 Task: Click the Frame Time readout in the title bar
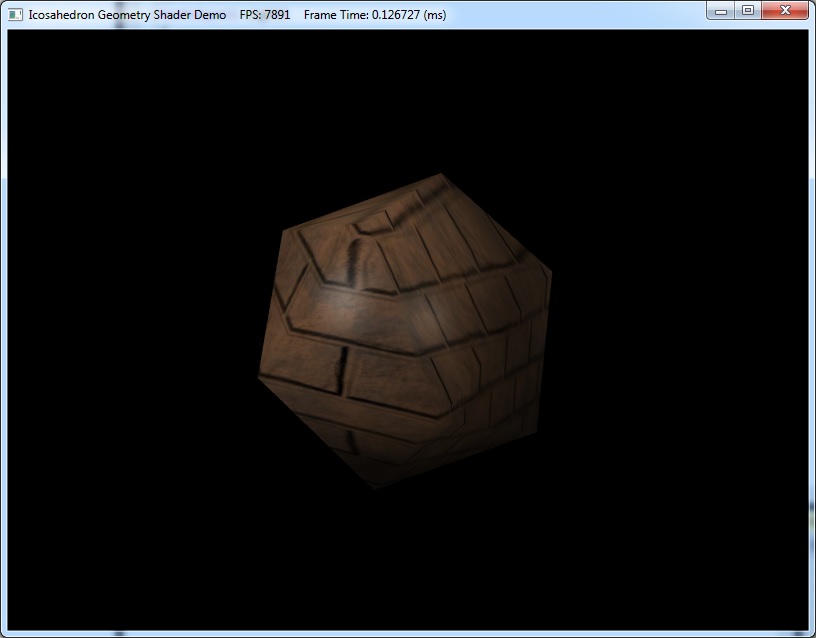coord(374,15)
